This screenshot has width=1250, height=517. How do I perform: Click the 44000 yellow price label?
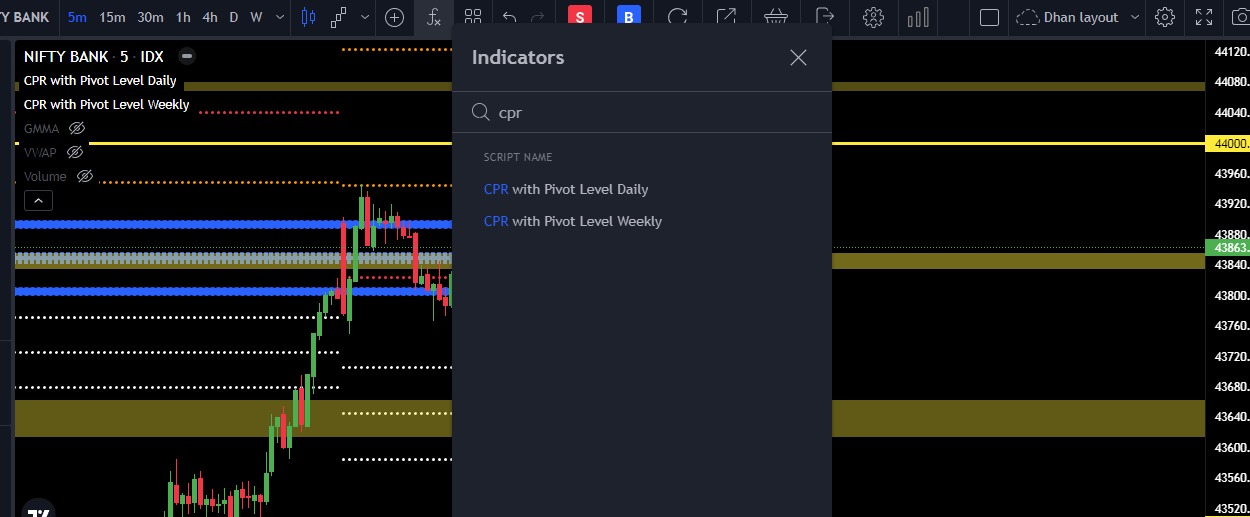click(x=1227, y=144)
